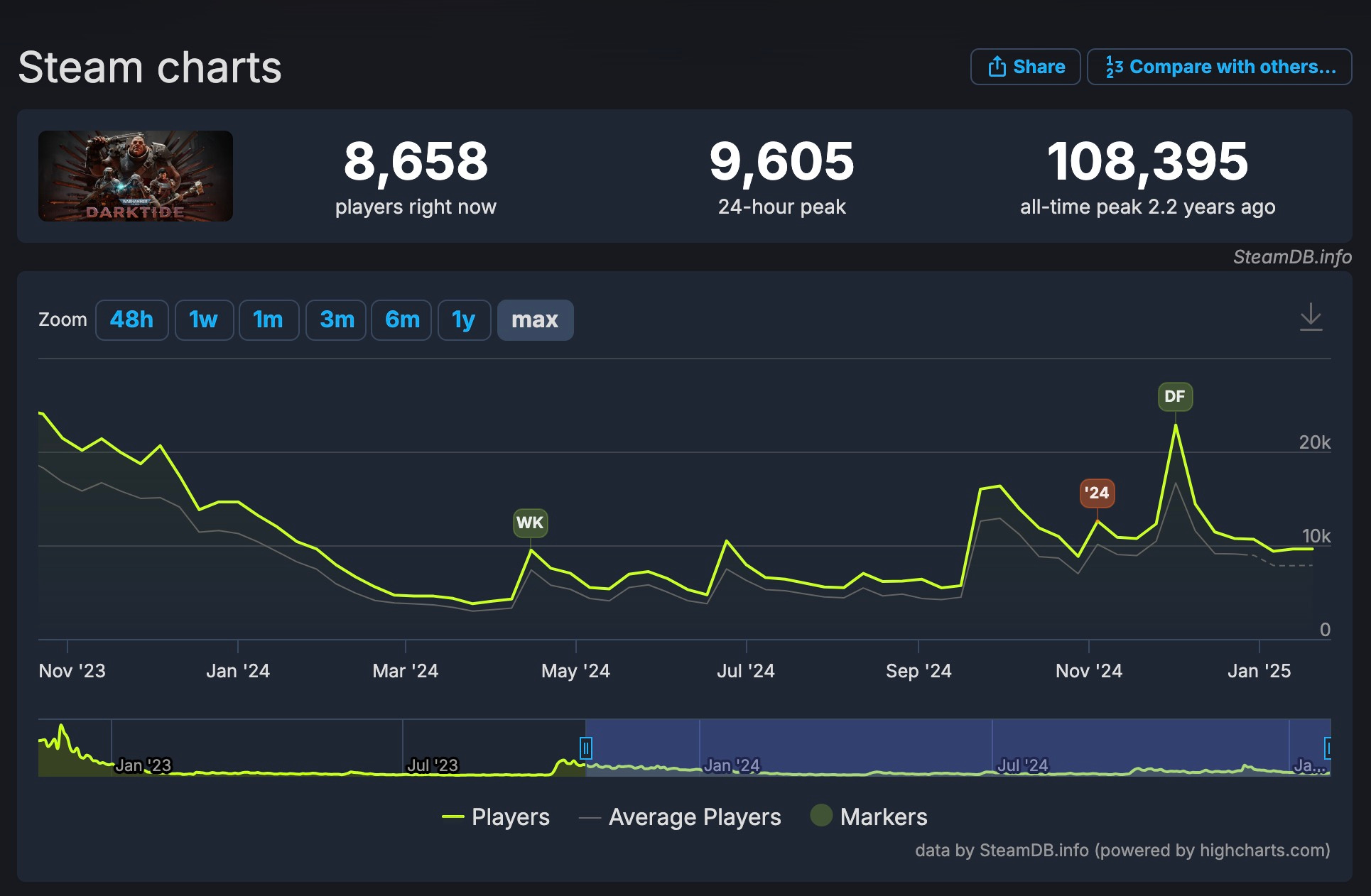The image size is (1371, 896).
Task: Click left navigator range handle
Action: point(586,748)
